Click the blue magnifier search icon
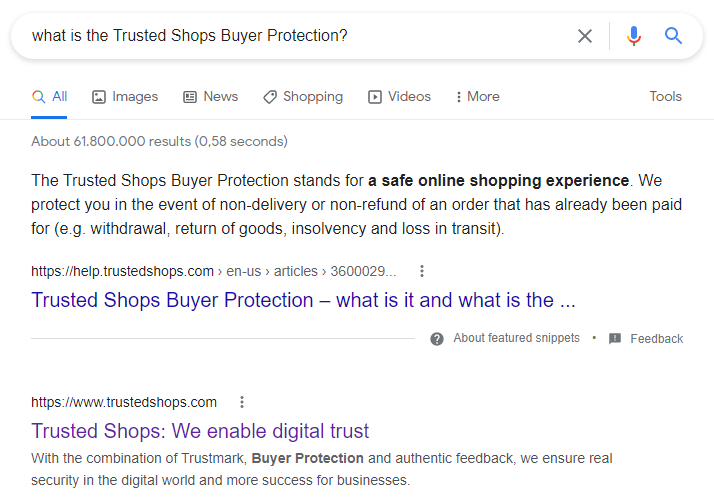 pos(673,36)
